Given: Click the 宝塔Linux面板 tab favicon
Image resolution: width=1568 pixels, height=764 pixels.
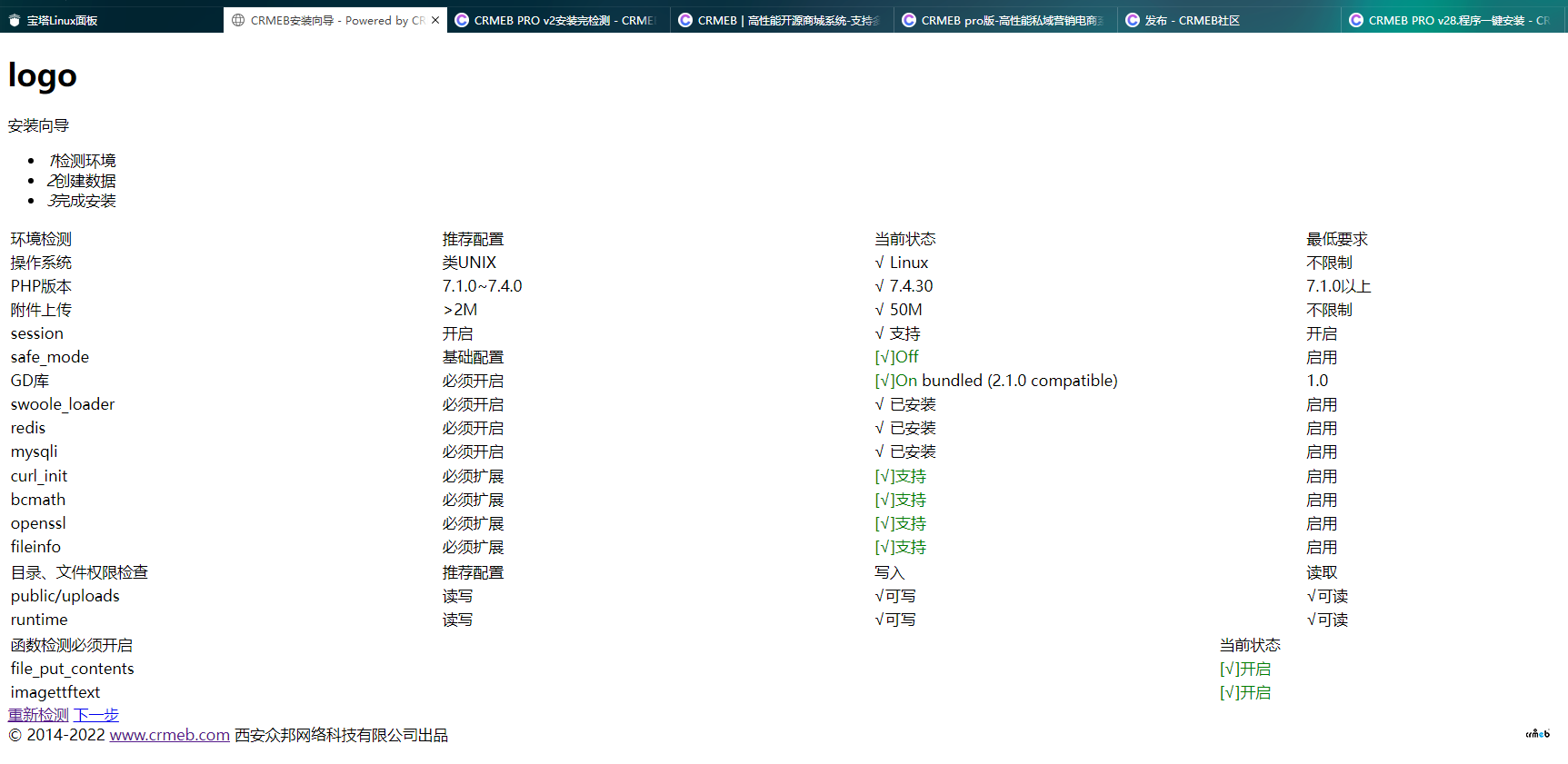Looking at the screenshot, I should [14, 20].
